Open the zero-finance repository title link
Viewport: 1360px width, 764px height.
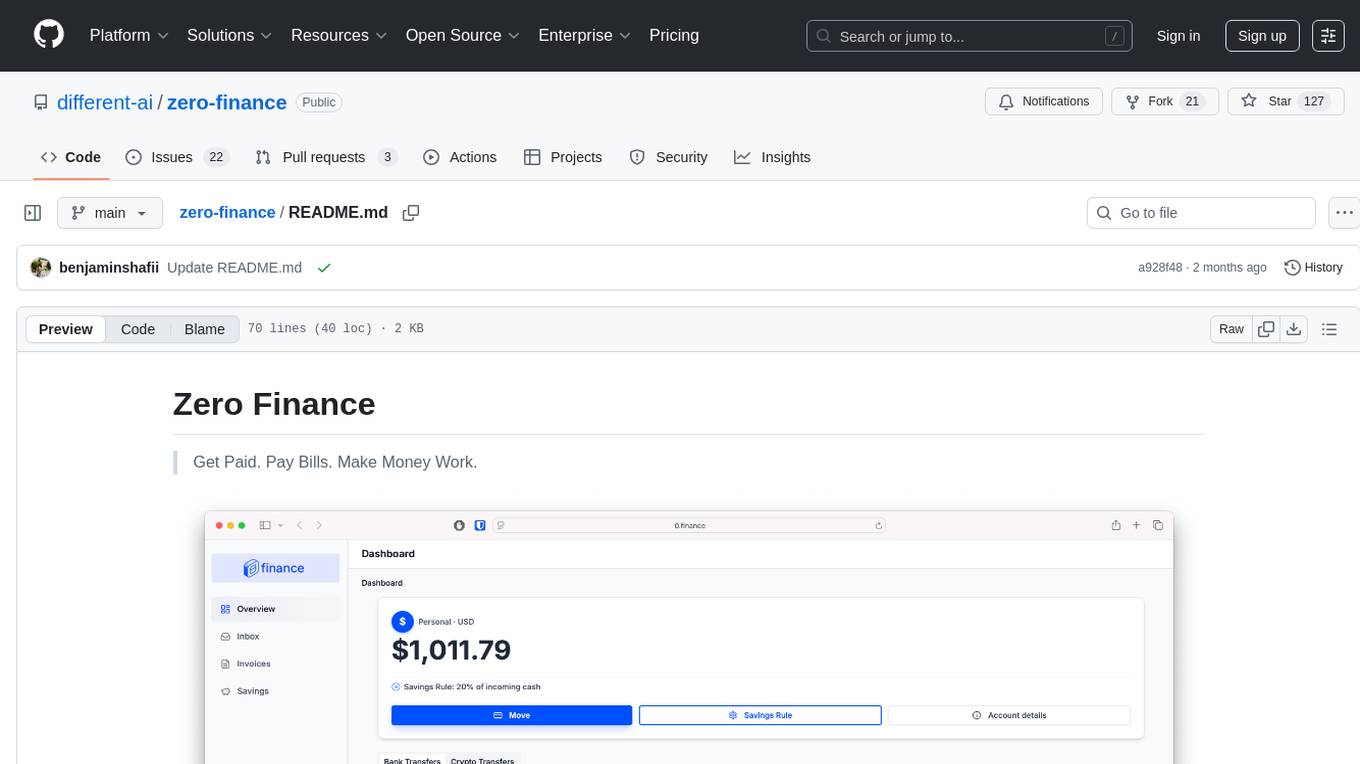click(227, 102)
